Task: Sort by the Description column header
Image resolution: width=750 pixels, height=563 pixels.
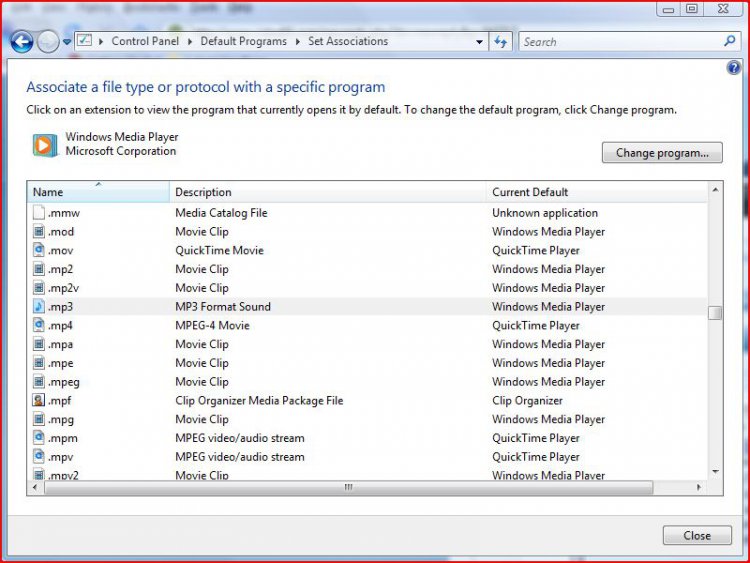Action: coord(328,192)
